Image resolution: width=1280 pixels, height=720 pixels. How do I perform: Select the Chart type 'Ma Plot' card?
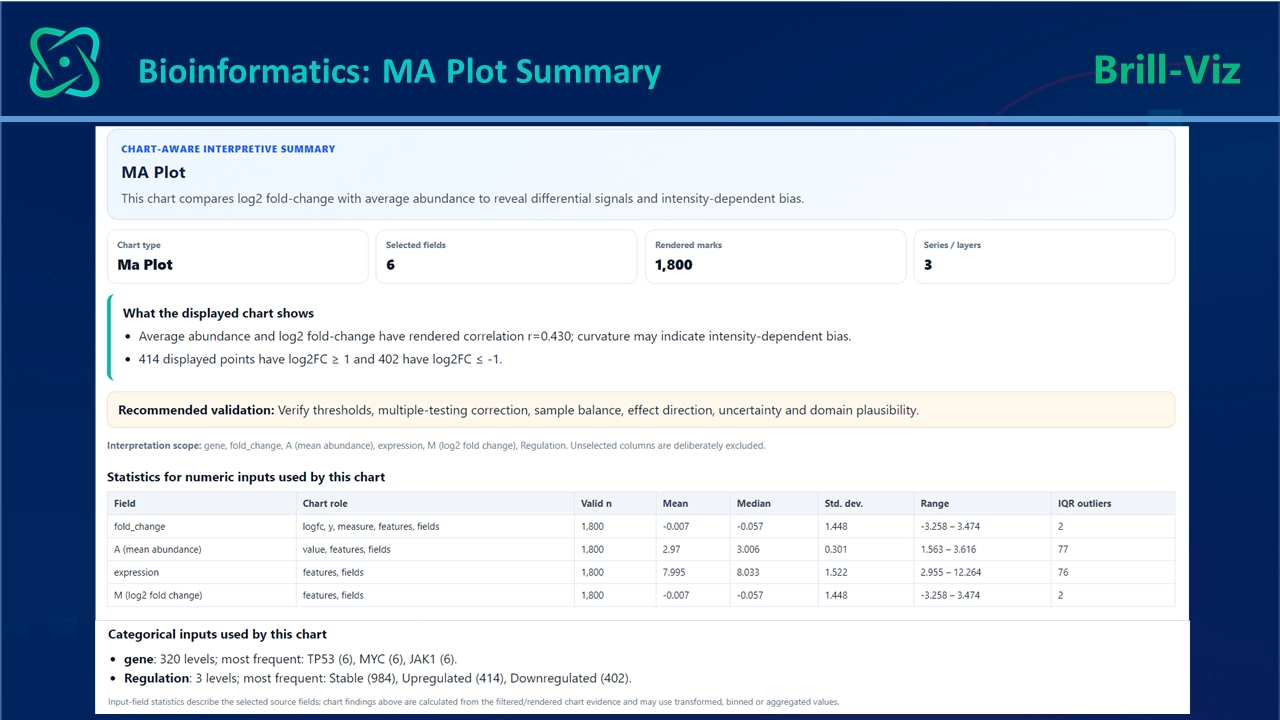click(x=238, y=257)
